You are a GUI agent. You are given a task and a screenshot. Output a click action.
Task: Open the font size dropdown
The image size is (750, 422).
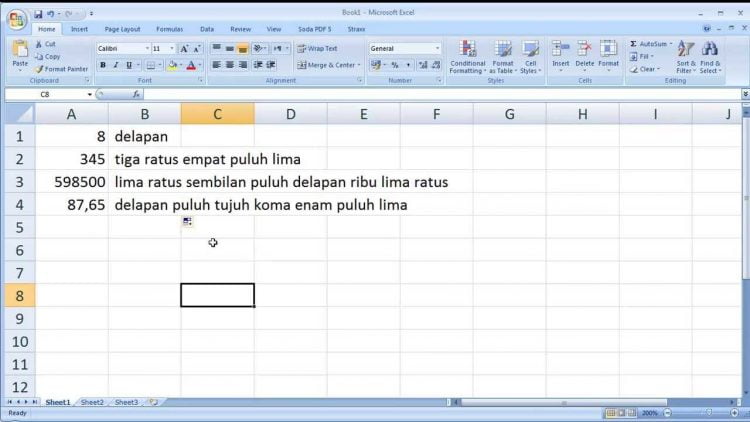172,48
